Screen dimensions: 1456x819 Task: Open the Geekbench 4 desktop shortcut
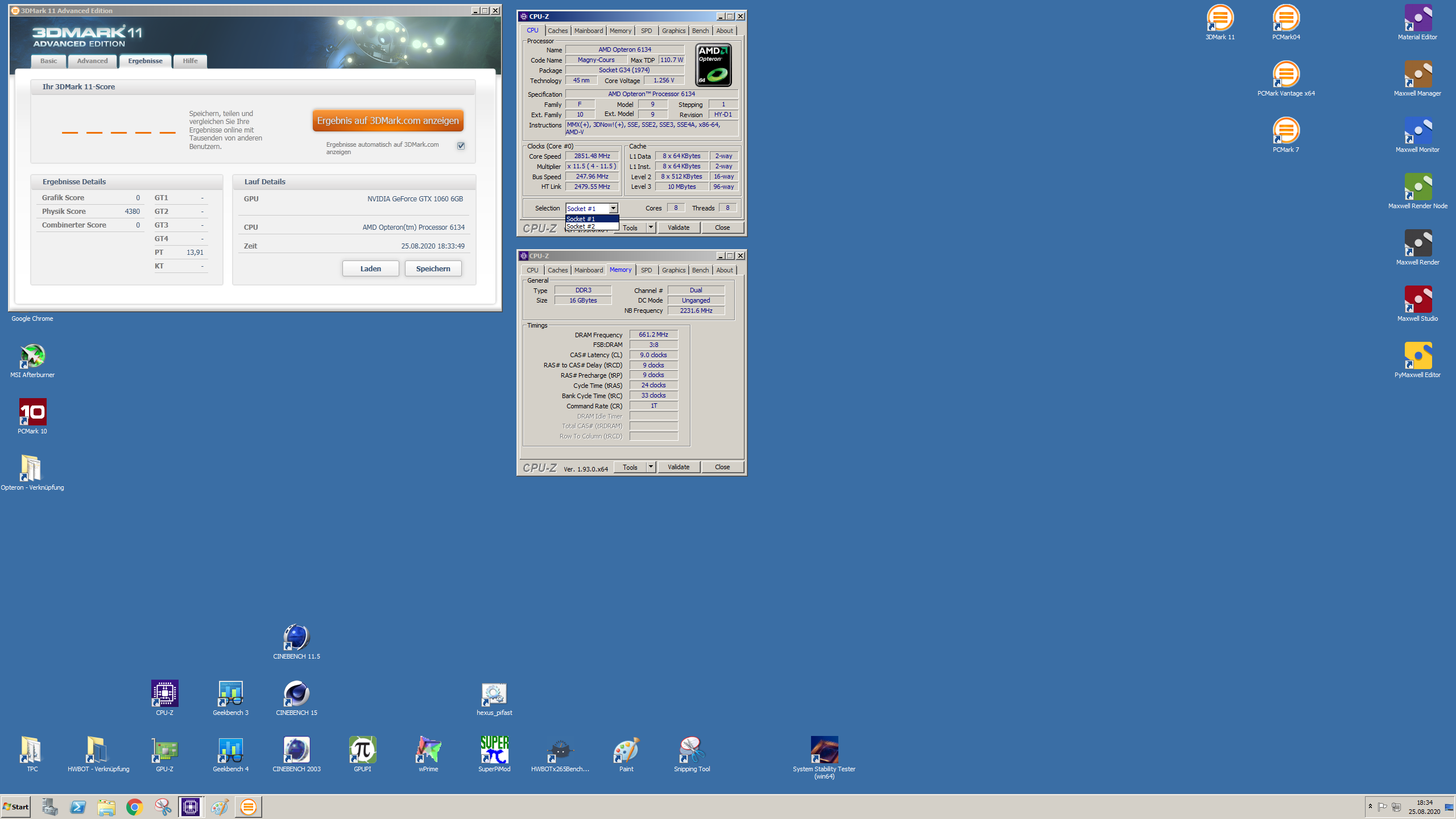point(230,755)
